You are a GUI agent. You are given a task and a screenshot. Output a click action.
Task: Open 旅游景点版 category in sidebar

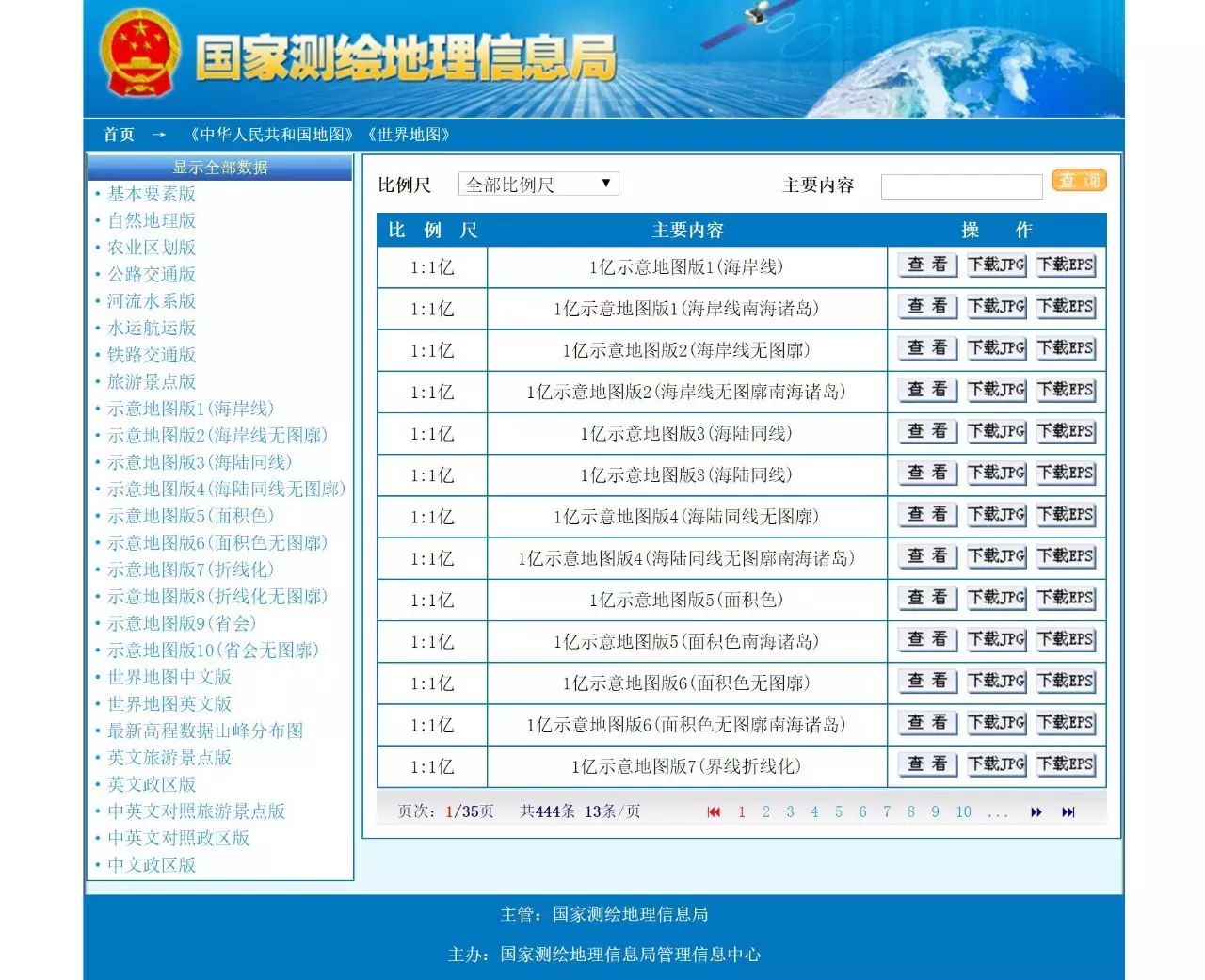152,381
